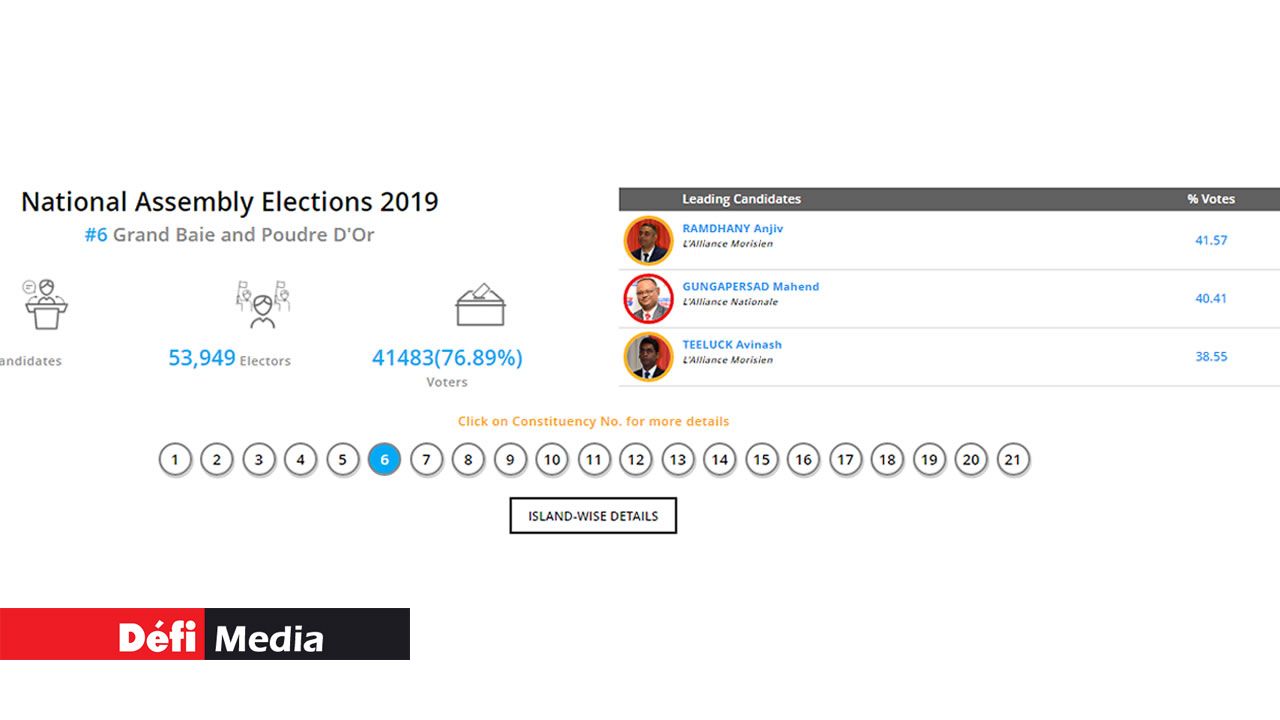
Task: Switch to constituency number 15
Action: [762, 460]
